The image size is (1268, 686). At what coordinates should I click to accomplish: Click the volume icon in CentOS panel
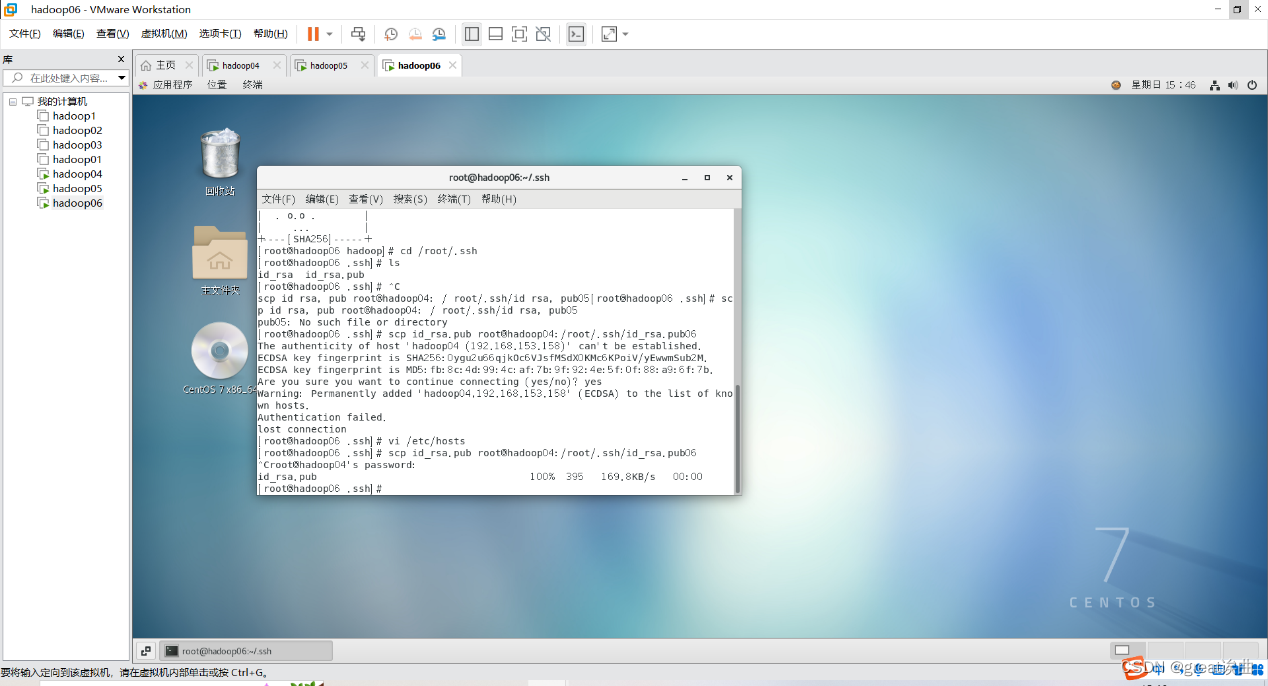pyautogui.click(x=1233, y=85)
